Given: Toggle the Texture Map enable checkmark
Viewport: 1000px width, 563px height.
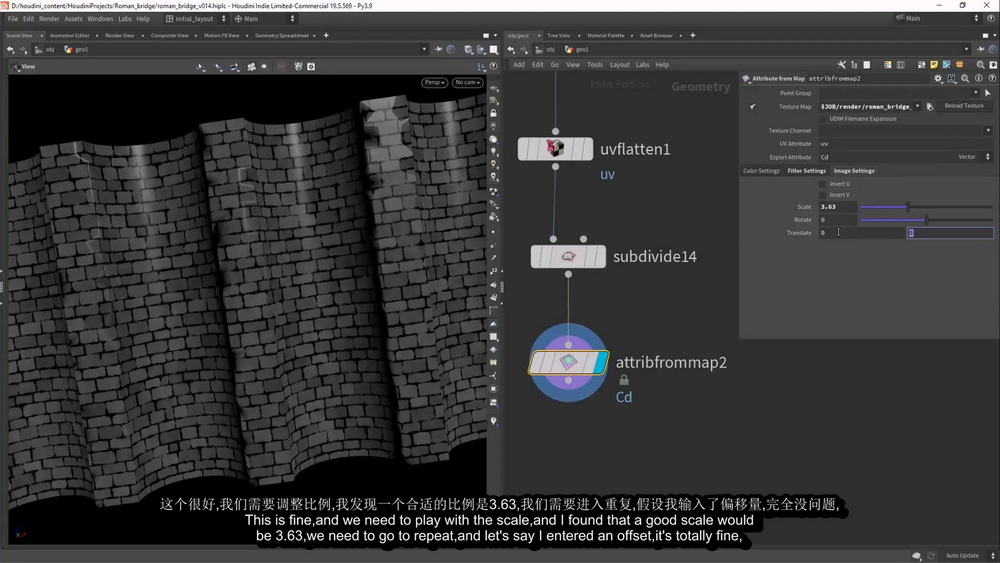Looking at the screenshot, I should pos(753,106).
